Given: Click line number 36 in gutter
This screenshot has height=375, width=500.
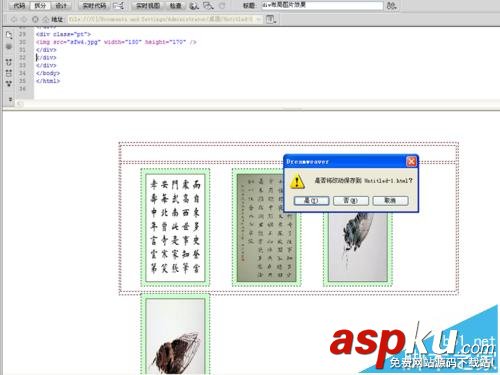Looking at the screenshot, I should click(22, 89).
